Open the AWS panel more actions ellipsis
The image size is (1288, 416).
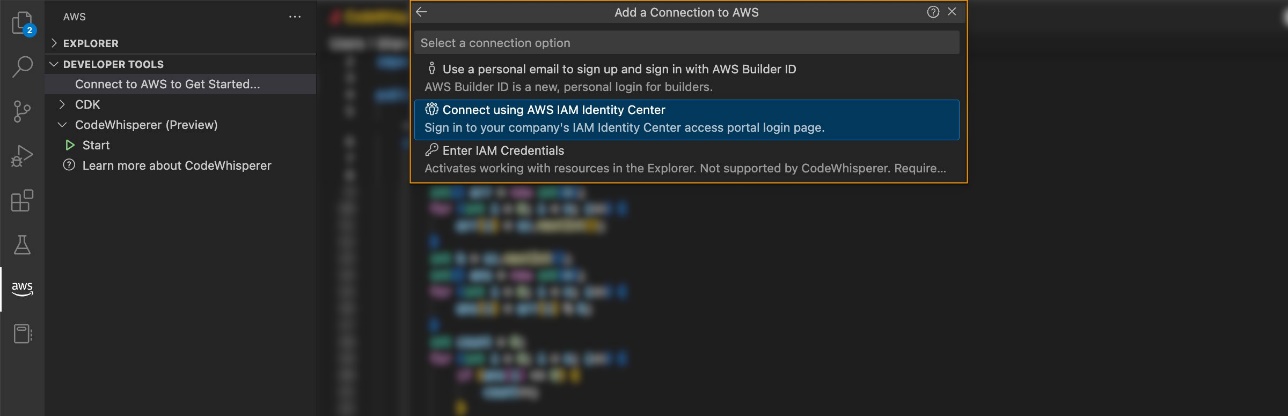294,17
